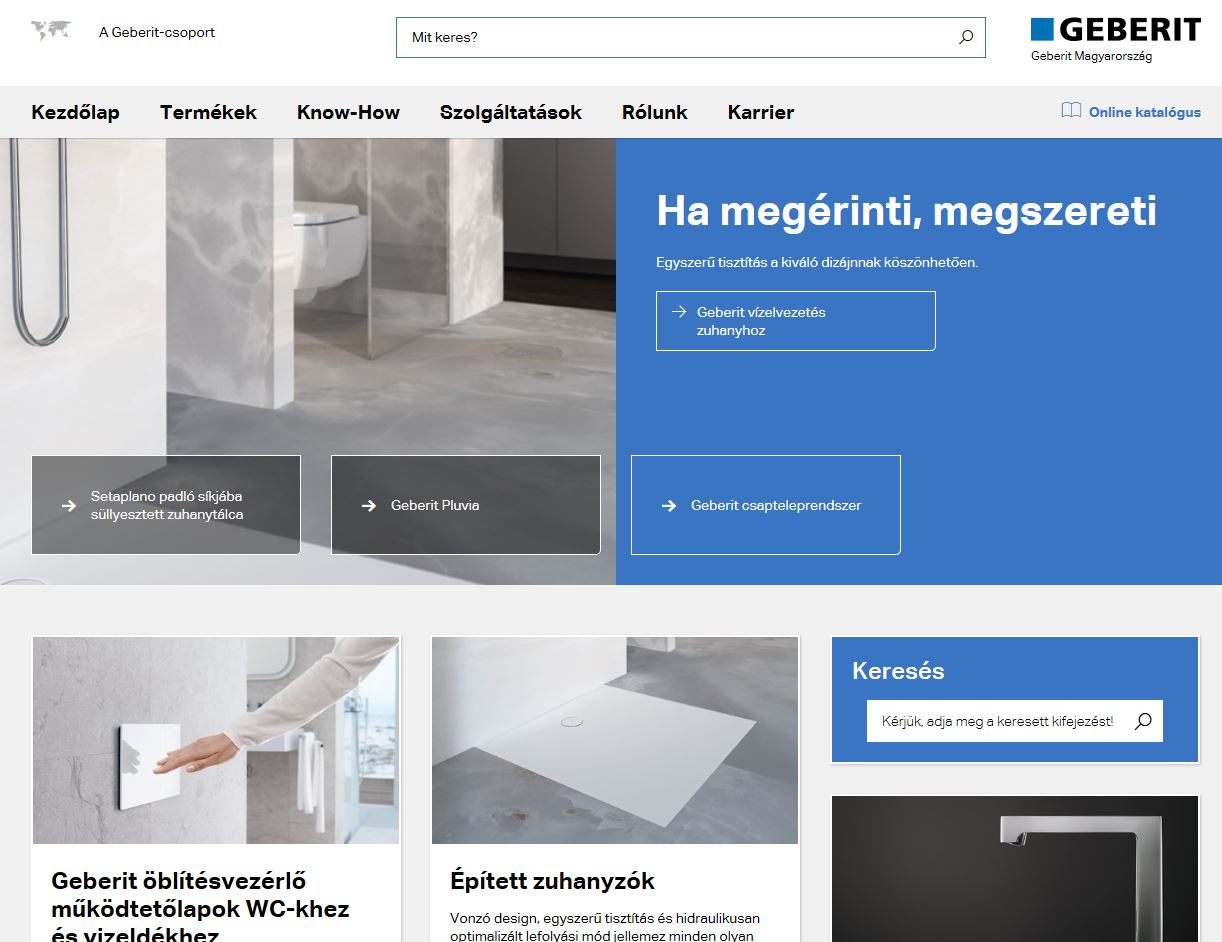Click arrow icon beside Geberit Pluvia
Viewport: 1222px width, 942px height.
pos(369,506)
